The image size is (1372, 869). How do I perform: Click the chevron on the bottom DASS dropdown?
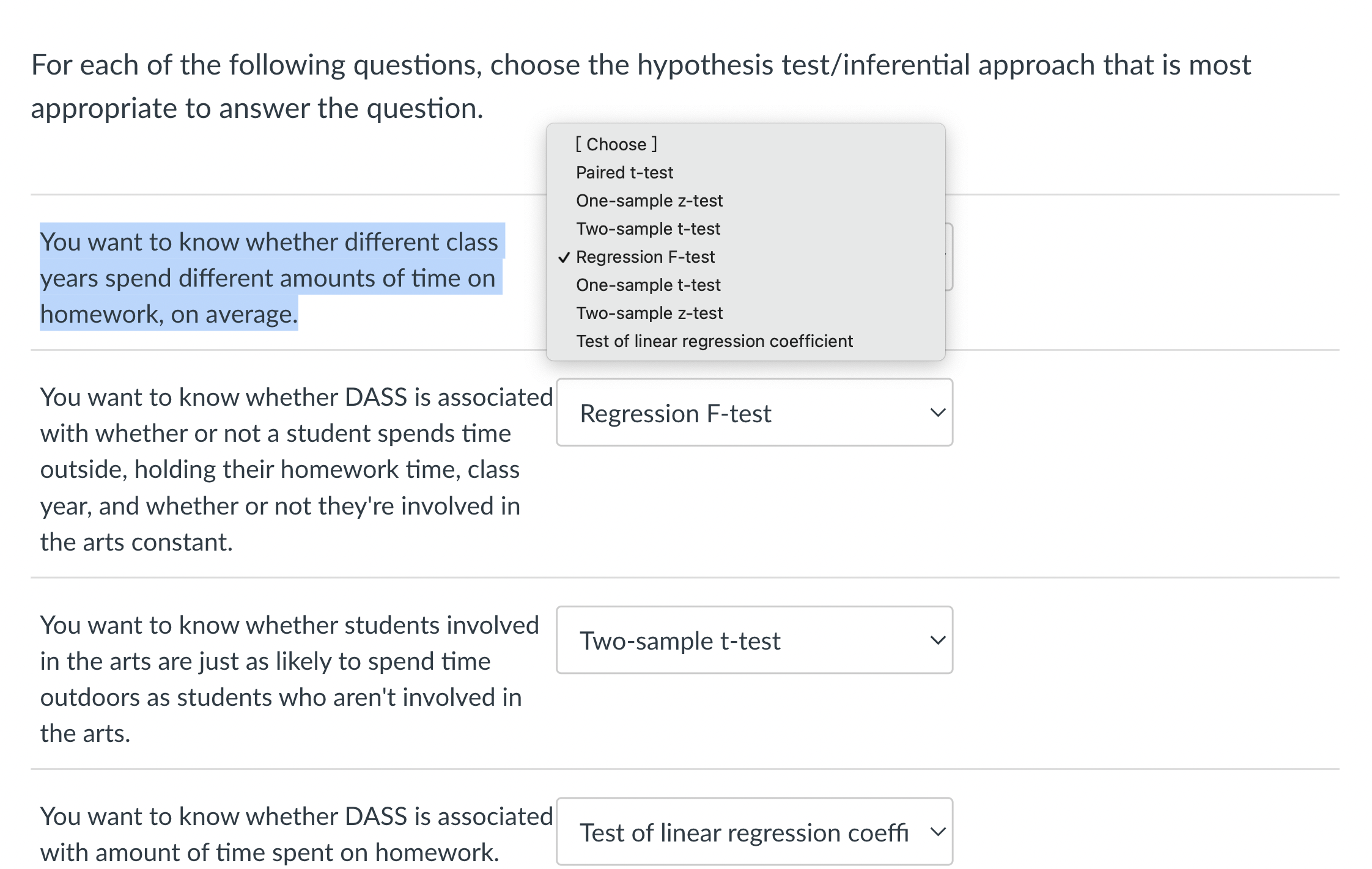[939, 832]
